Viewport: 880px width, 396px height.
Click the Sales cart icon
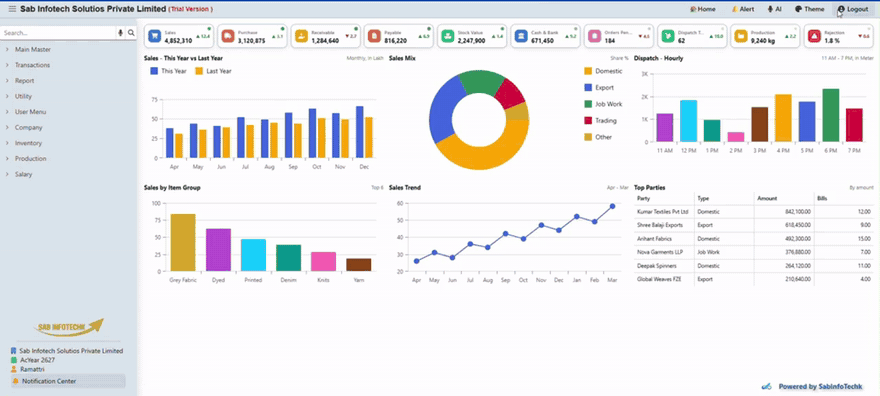[155, 36]
